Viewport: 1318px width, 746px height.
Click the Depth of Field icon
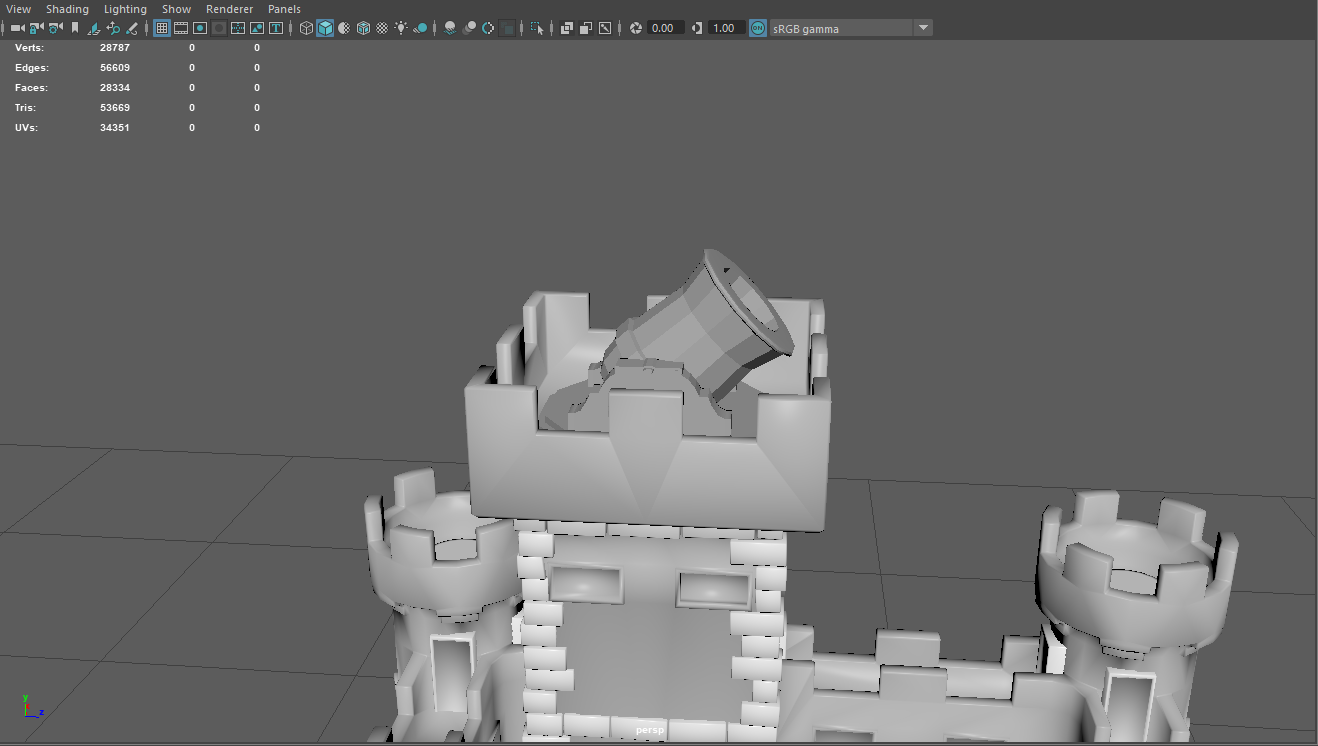point(507,28)
